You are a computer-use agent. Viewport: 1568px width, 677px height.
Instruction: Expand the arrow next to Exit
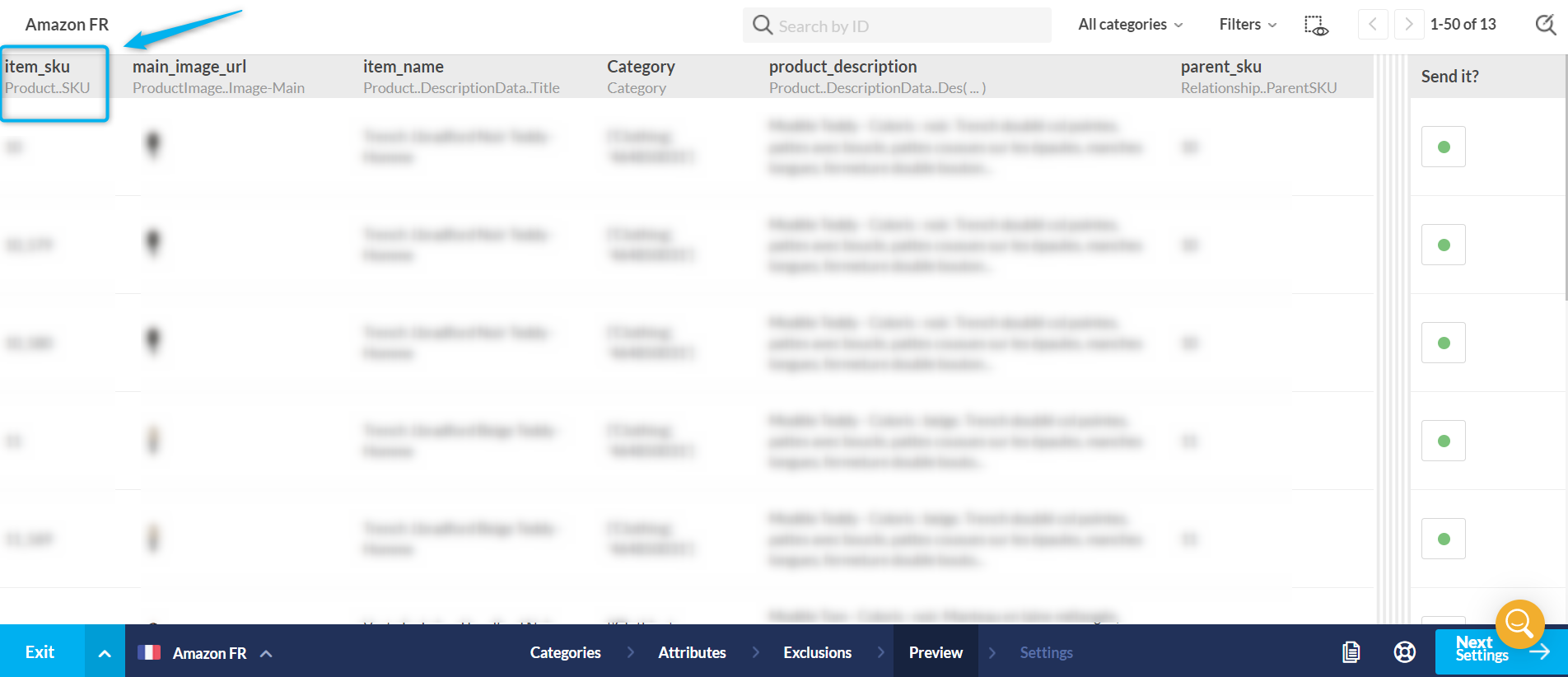point(105,653)
